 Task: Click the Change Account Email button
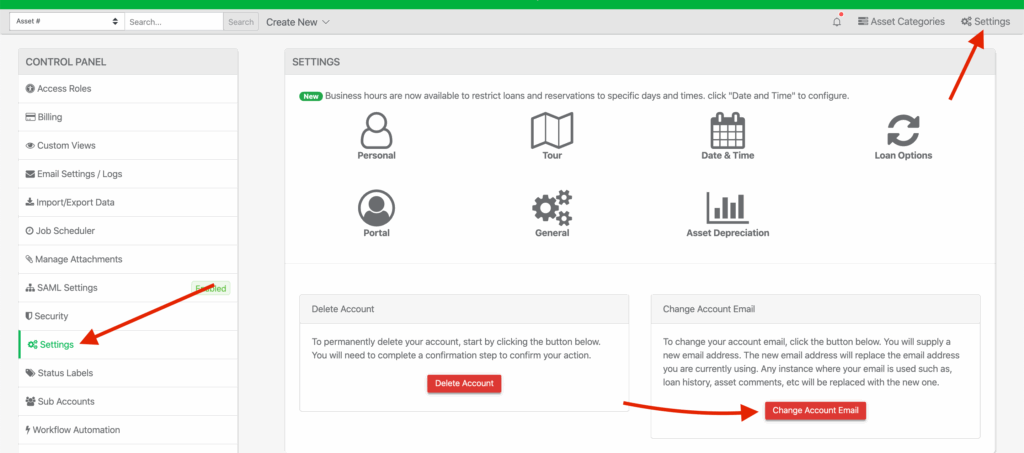[815, 411]
